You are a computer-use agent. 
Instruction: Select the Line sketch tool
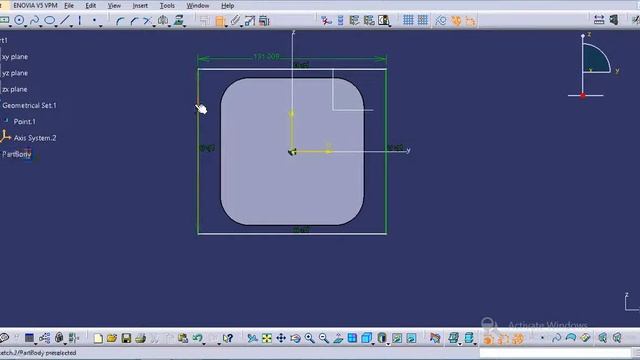[65, 20]
